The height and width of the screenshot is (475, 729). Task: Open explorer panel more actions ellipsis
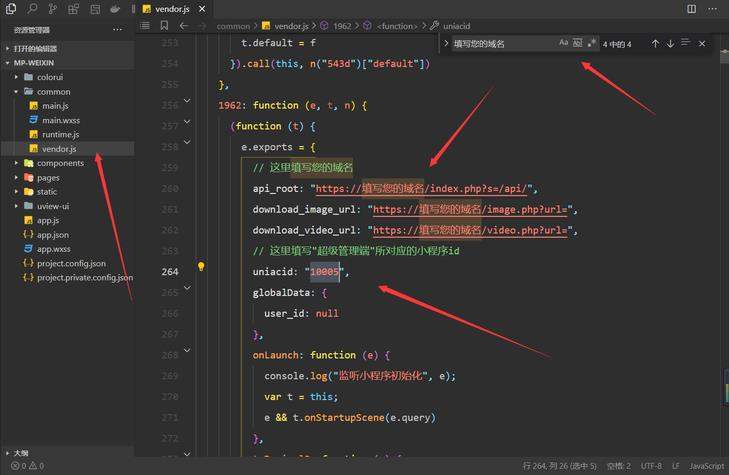click(x=118, y=30)
